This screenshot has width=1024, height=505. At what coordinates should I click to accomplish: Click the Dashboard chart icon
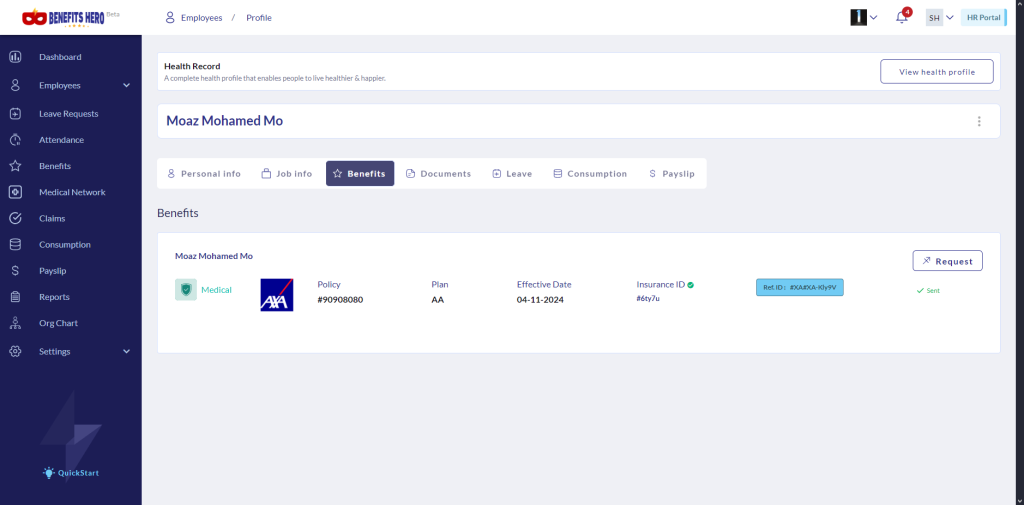pos(16,57)
